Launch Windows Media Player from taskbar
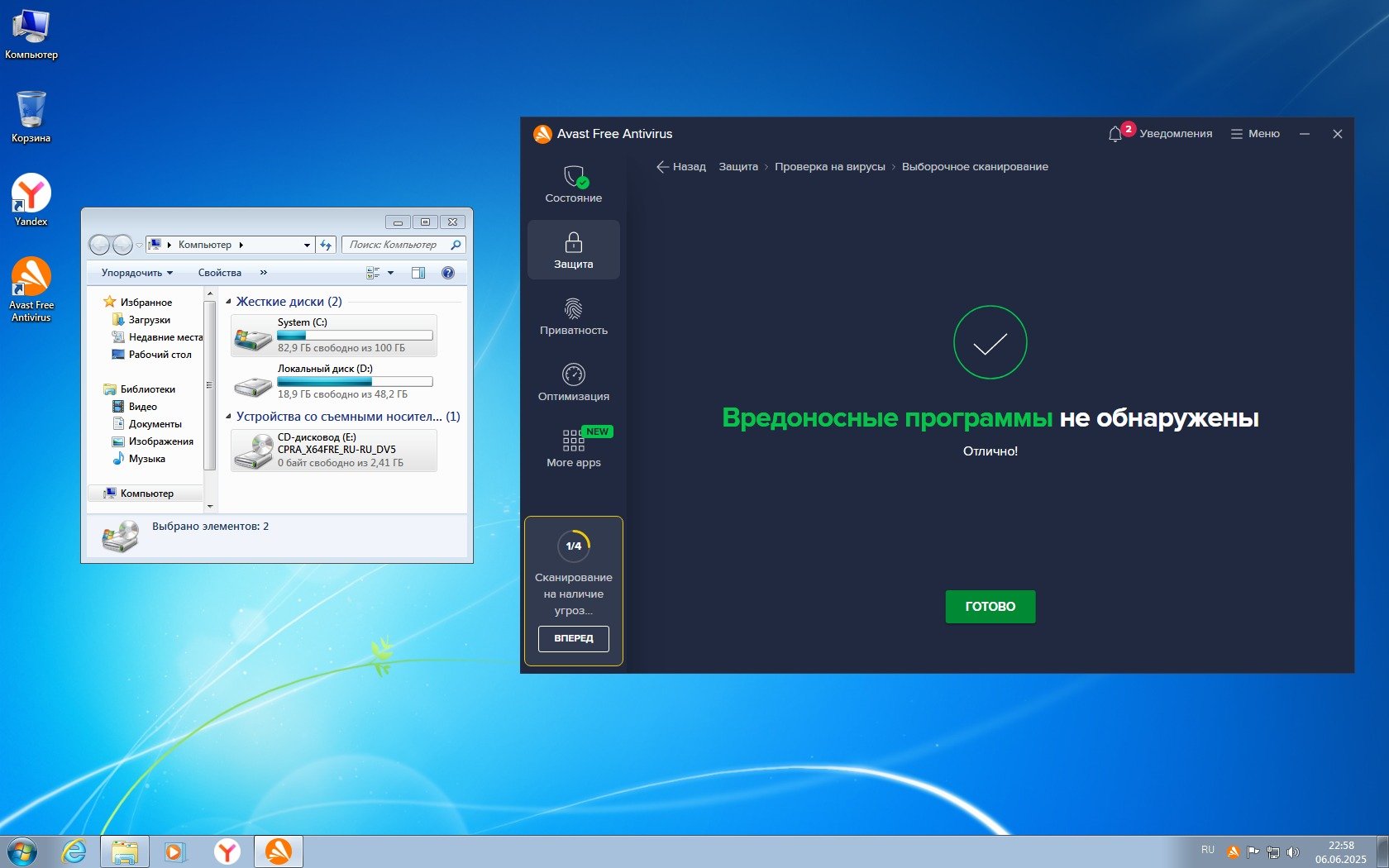Screen dimensions: 1389x868 tap(175, 851)
